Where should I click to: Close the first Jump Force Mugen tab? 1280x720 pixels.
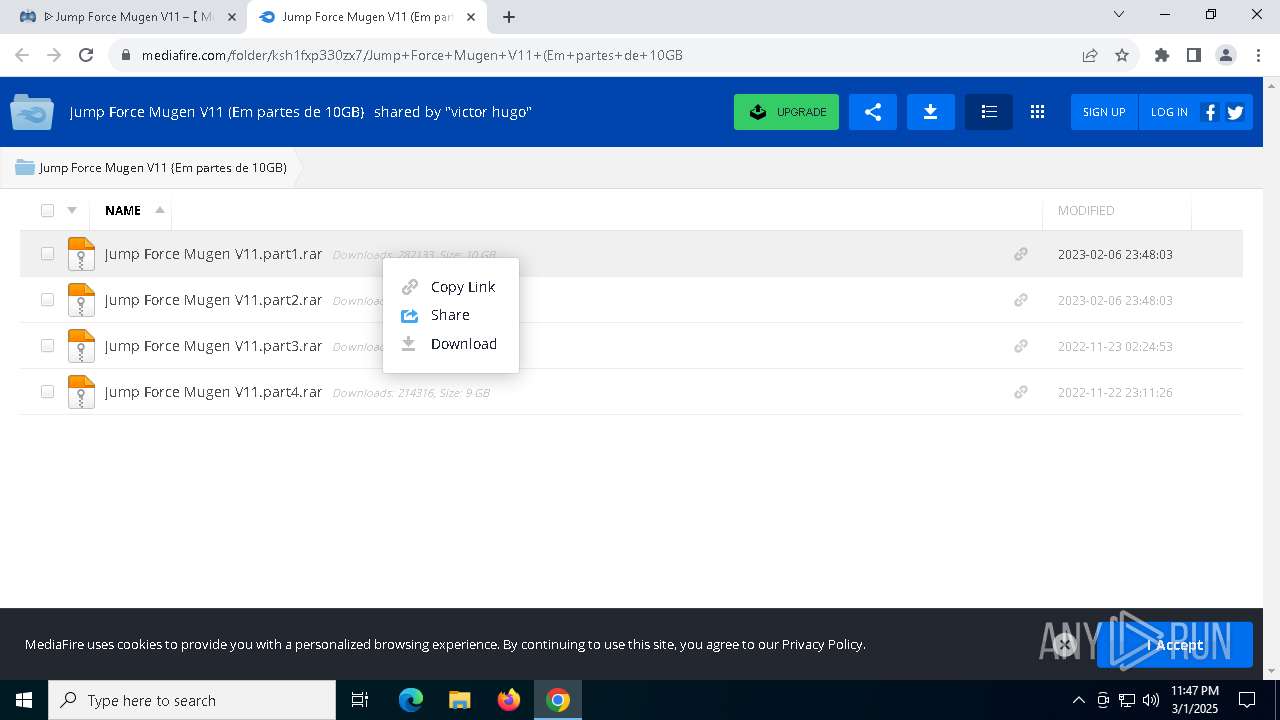231,17
